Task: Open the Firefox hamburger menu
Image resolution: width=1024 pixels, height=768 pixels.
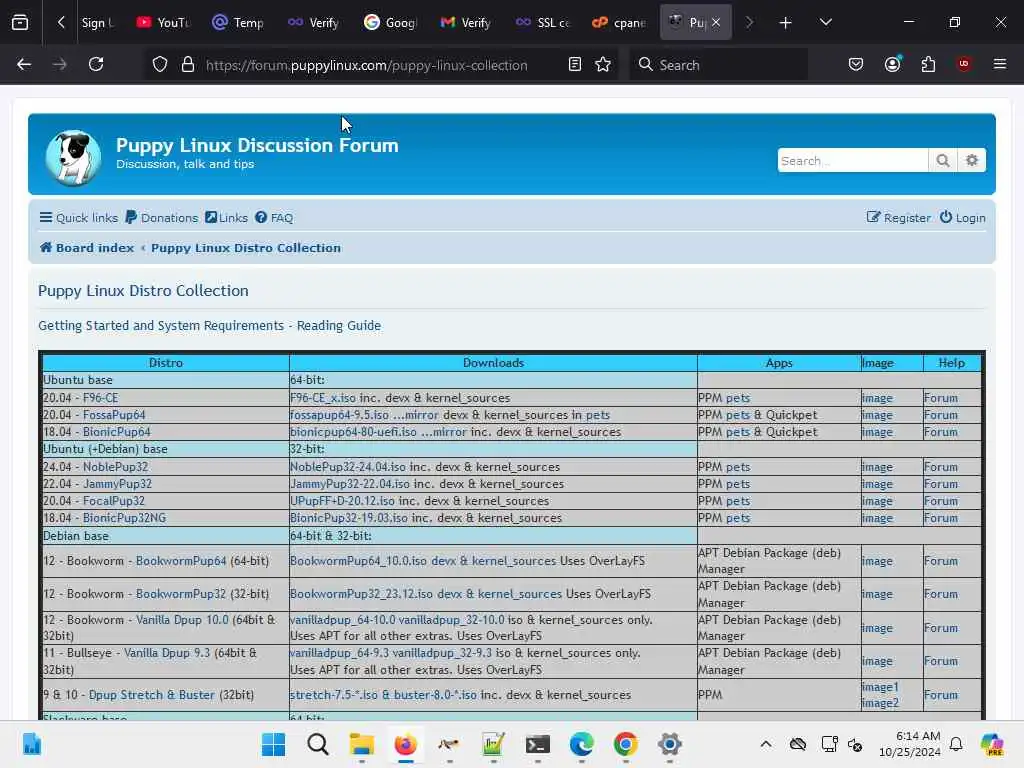Action: coord(1000,65)
